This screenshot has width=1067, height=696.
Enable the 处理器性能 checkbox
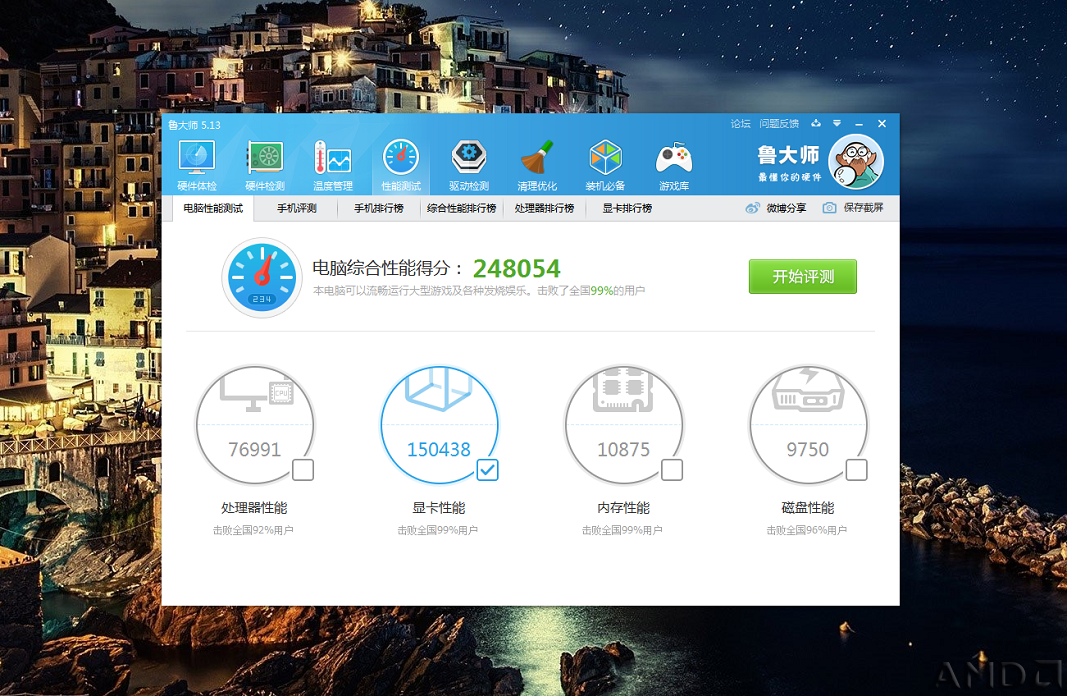click(303, 470)
